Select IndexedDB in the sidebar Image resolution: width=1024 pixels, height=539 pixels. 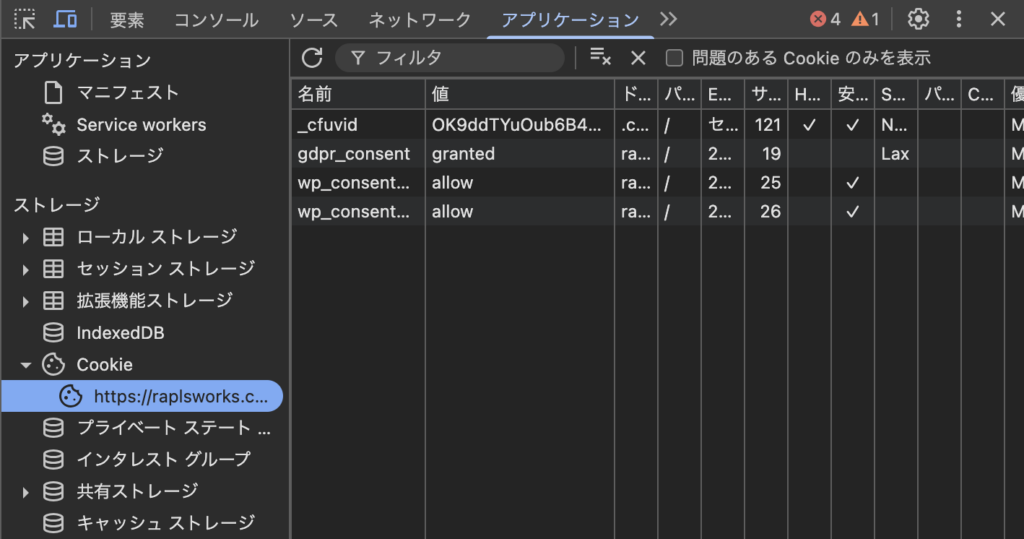(120, 333)
